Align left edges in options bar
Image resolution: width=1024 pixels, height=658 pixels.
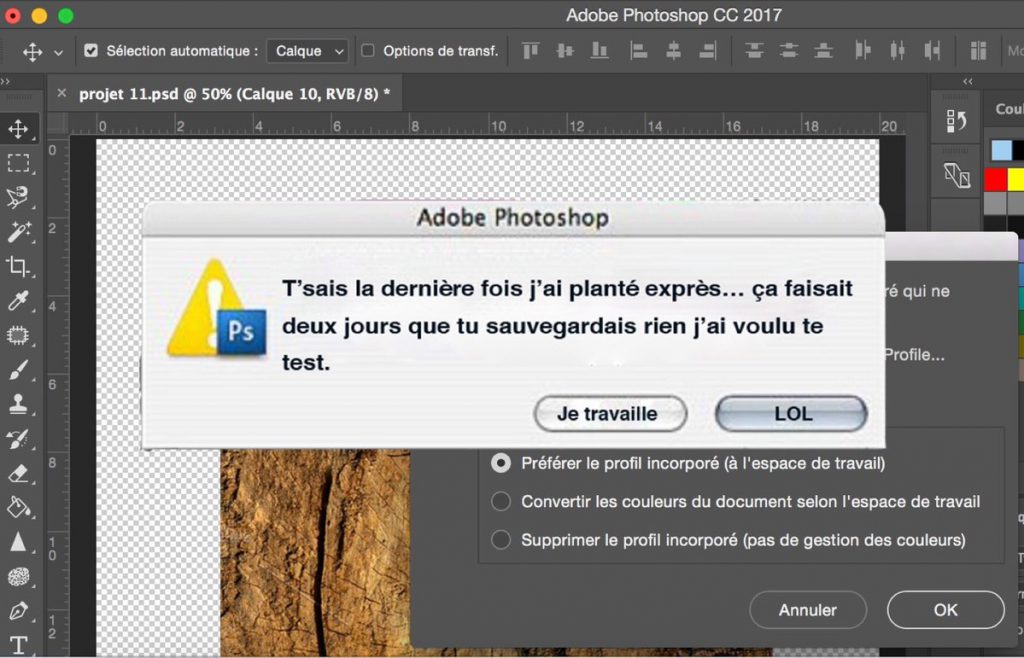tap(639, 50)
